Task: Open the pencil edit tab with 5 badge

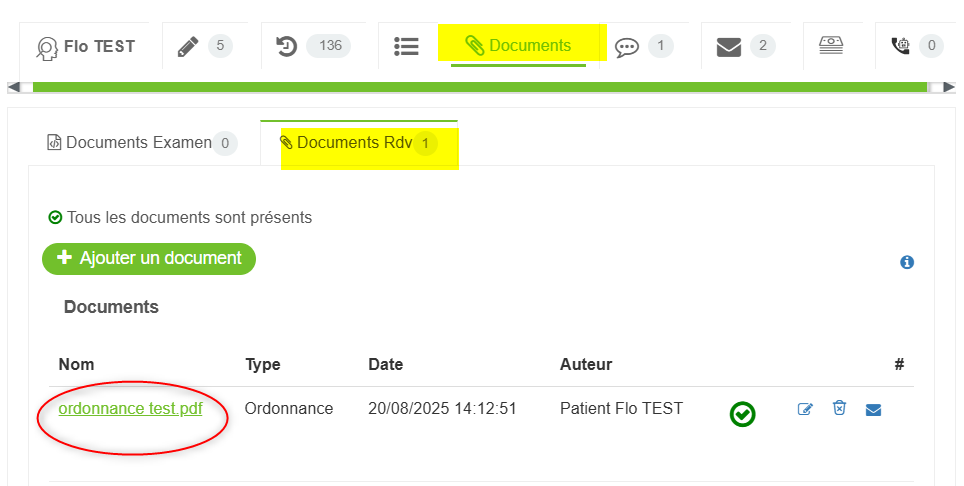Action: tap(204, 46)
